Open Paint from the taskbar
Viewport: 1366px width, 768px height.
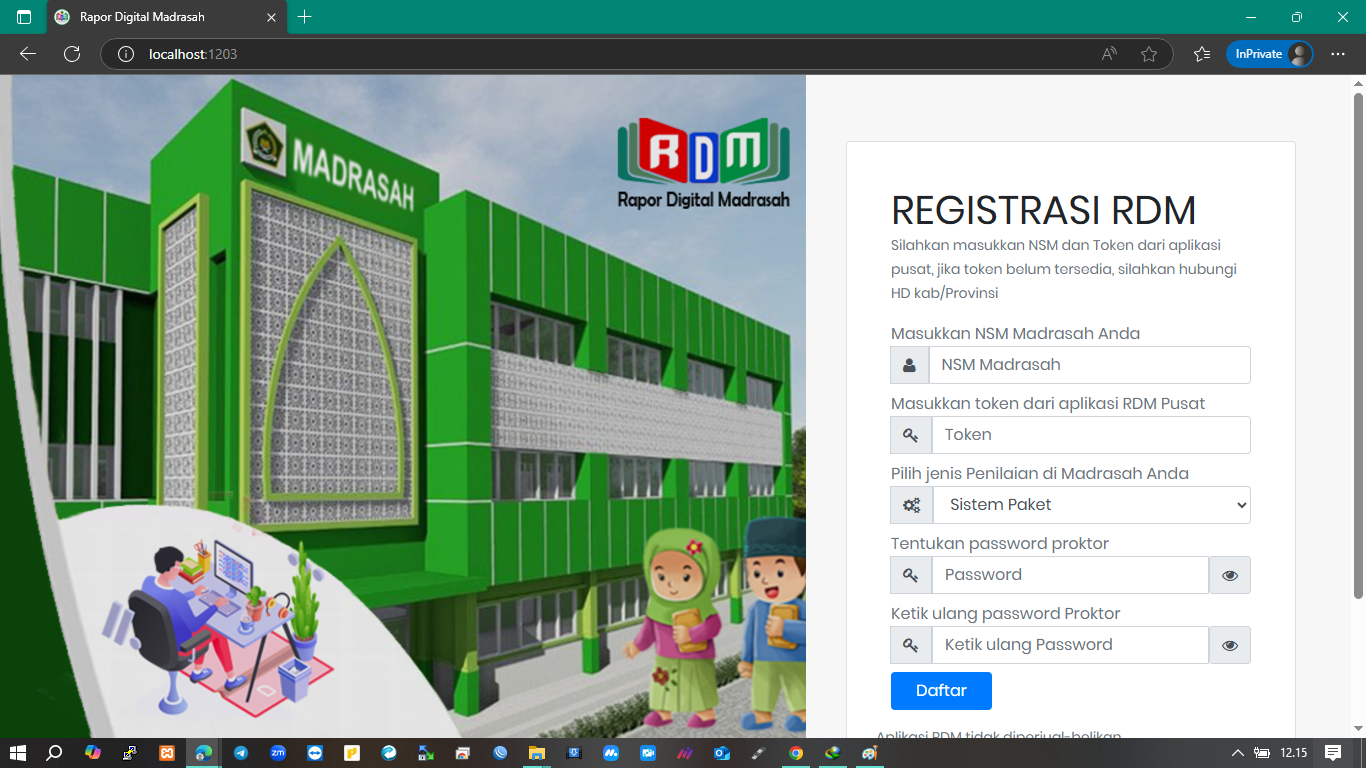pyautogui.click(x=870, y=753)
